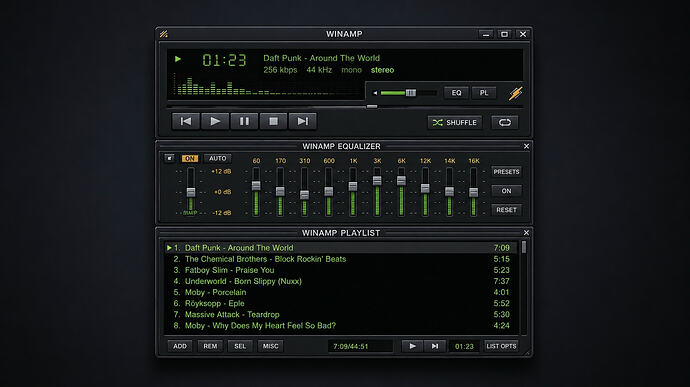Select track The Chemical Brothers - Block Rockin' Beats
Viewport: 690px width, 387px height.
coord(340,259)
